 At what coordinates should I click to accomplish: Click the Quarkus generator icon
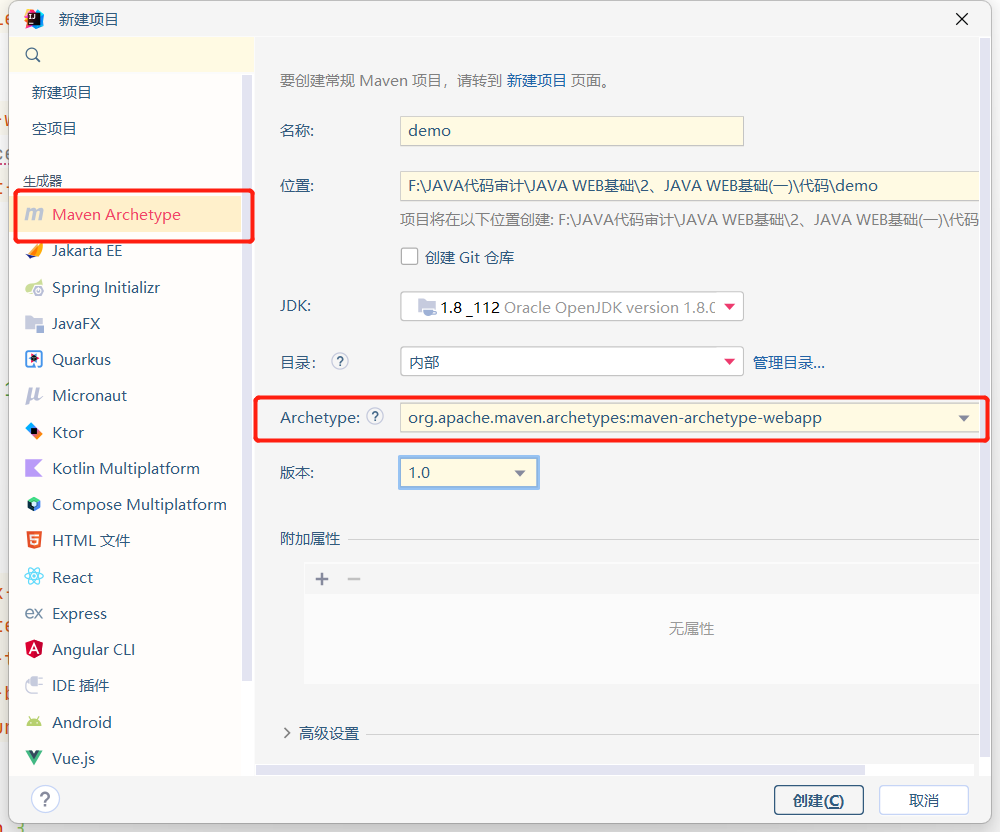pyautogui.click(x=34, y=360)
